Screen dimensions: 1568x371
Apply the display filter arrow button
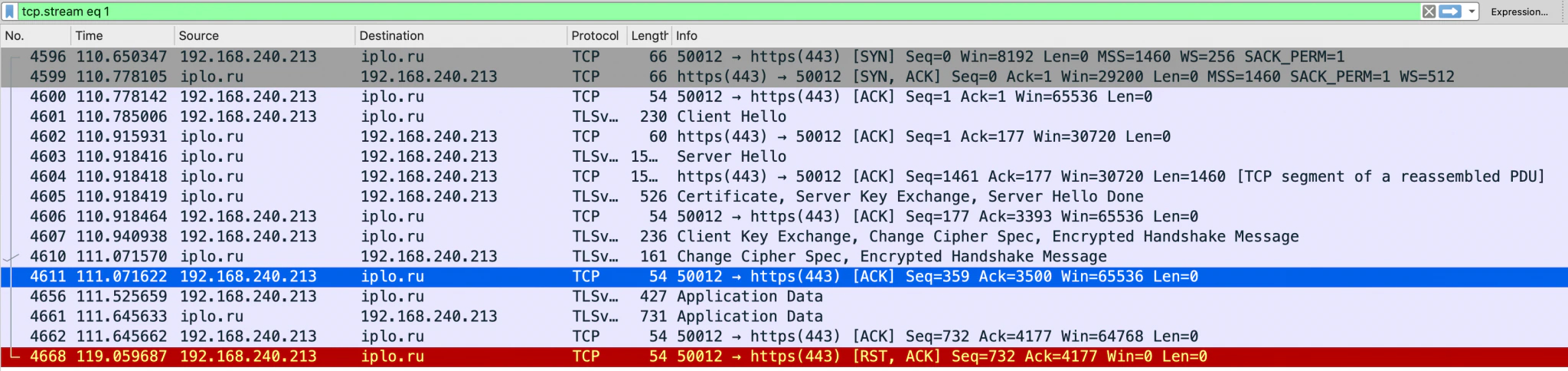point(1450,11)
